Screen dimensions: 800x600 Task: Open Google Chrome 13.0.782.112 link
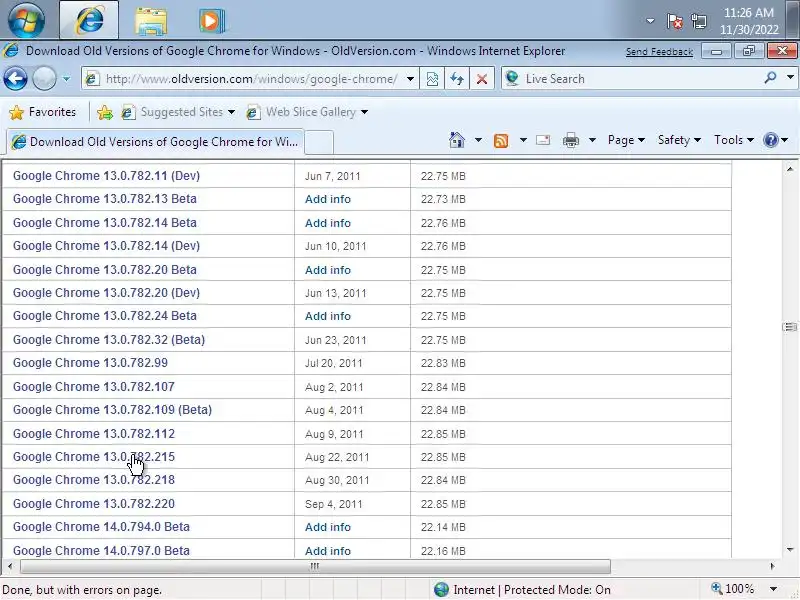pyautogui.click(x=94, y=434)
